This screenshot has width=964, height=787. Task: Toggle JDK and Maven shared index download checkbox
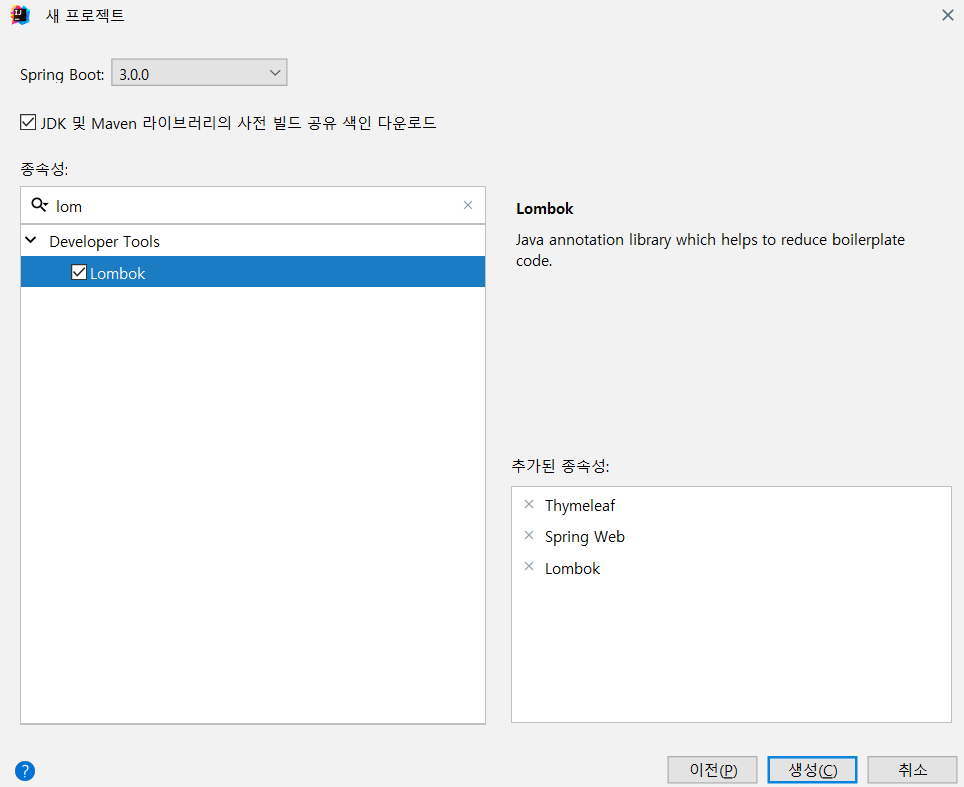click(28, 122)
